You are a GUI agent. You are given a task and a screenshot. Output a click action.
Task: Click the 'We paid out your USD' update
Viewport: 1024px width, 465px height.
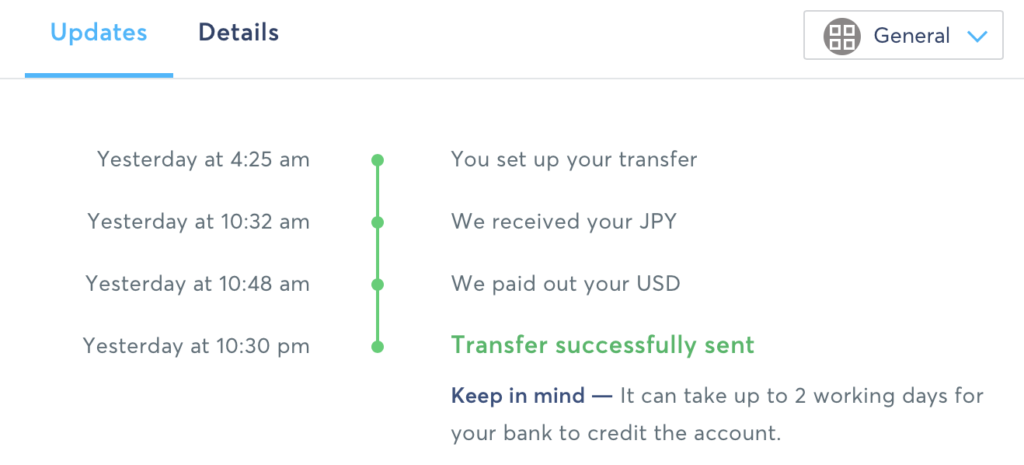coord(565,283)
